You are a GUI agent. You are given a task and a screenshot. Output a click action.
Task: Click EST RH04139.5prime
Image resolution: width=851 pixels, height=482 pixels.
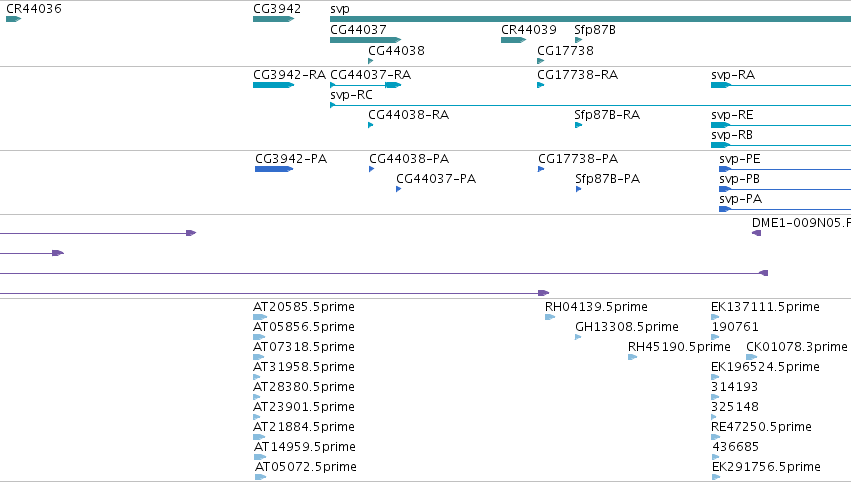pyautogui.click(x=550, y=317)
